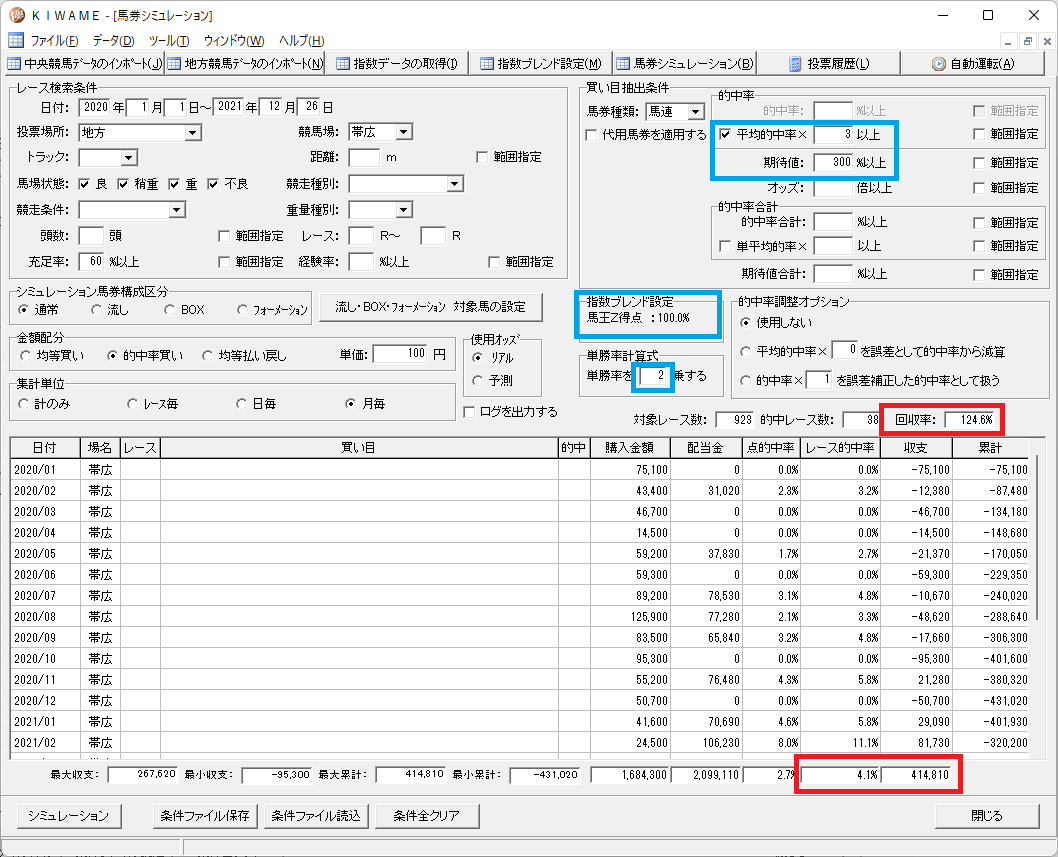Viewport: 1058px width, 857px height.
Task: Expand the 競走種別 dropdown
Action: tap(455, 184)
